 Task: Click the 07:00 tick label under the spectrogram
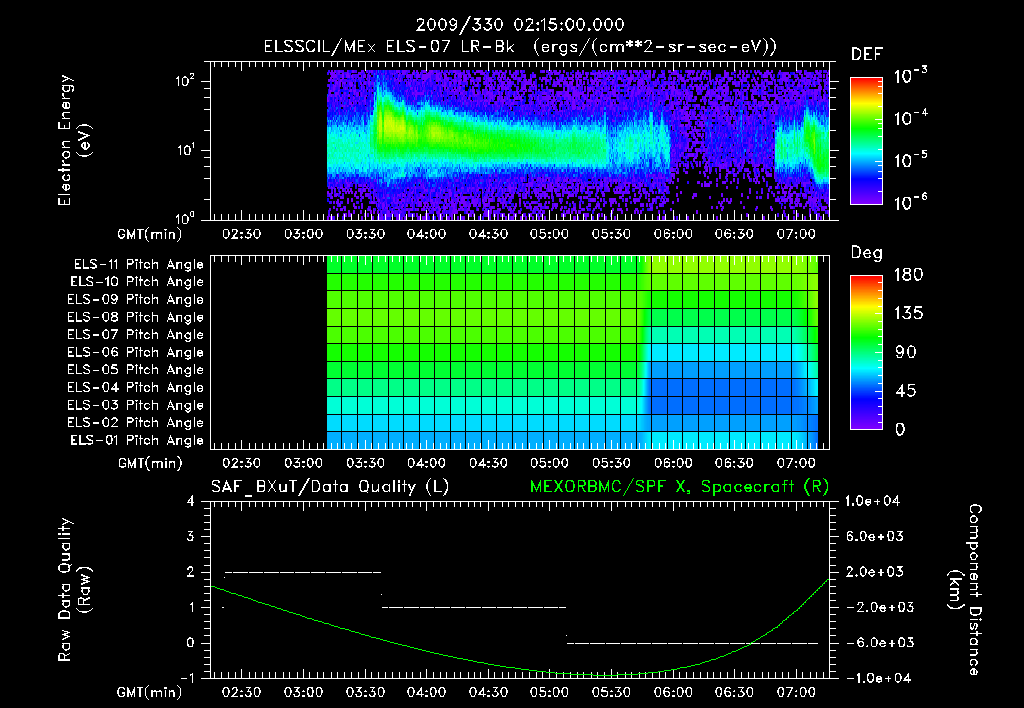(x=795, y=234)
